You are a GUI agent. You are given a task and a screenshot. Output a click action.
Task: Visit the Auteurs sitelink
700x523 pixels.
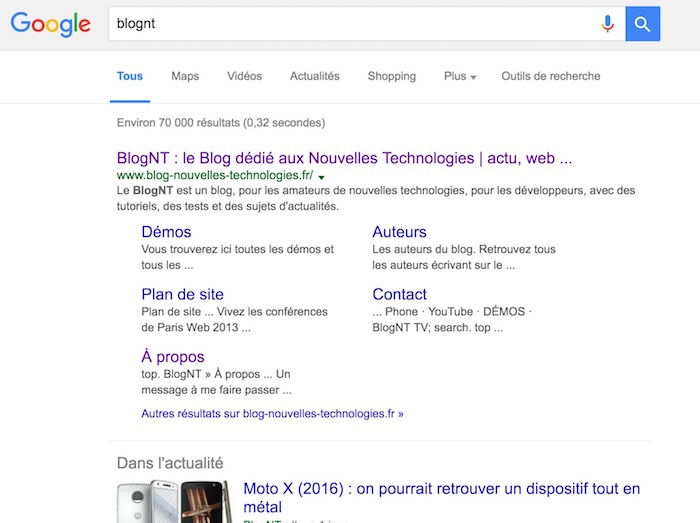click(399, 232)
